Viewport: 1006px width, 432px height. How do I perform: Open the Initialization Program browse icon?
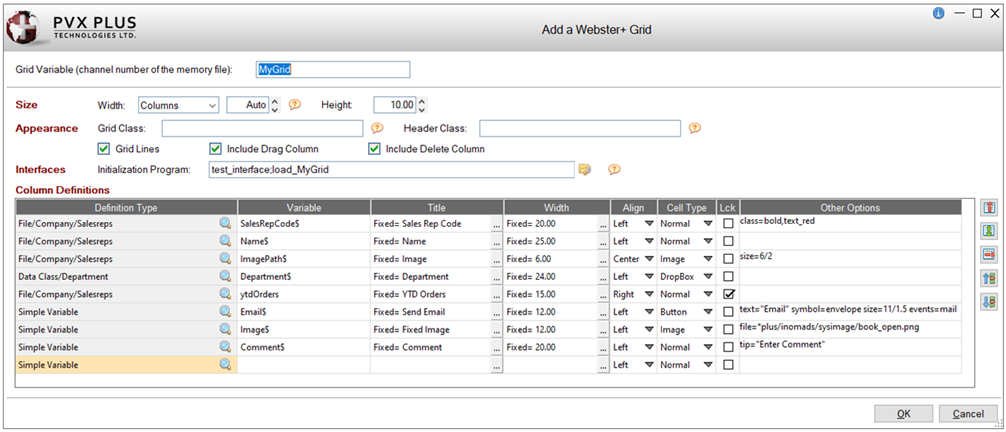point(586,169)
